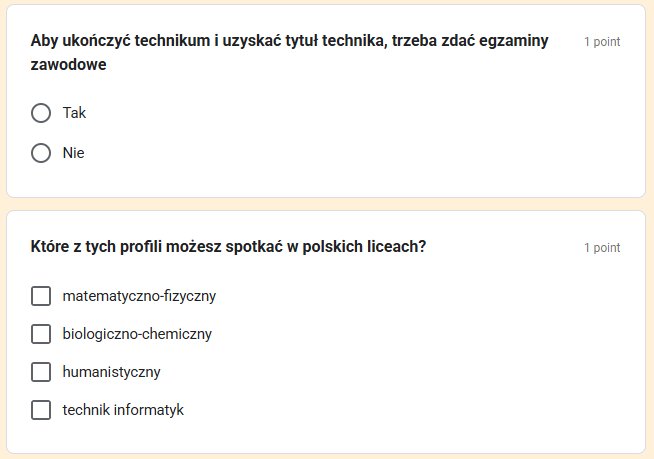Click the word "zawodowe" in first question
Screen dimensions: 654x459
click(x=69, y=64)
